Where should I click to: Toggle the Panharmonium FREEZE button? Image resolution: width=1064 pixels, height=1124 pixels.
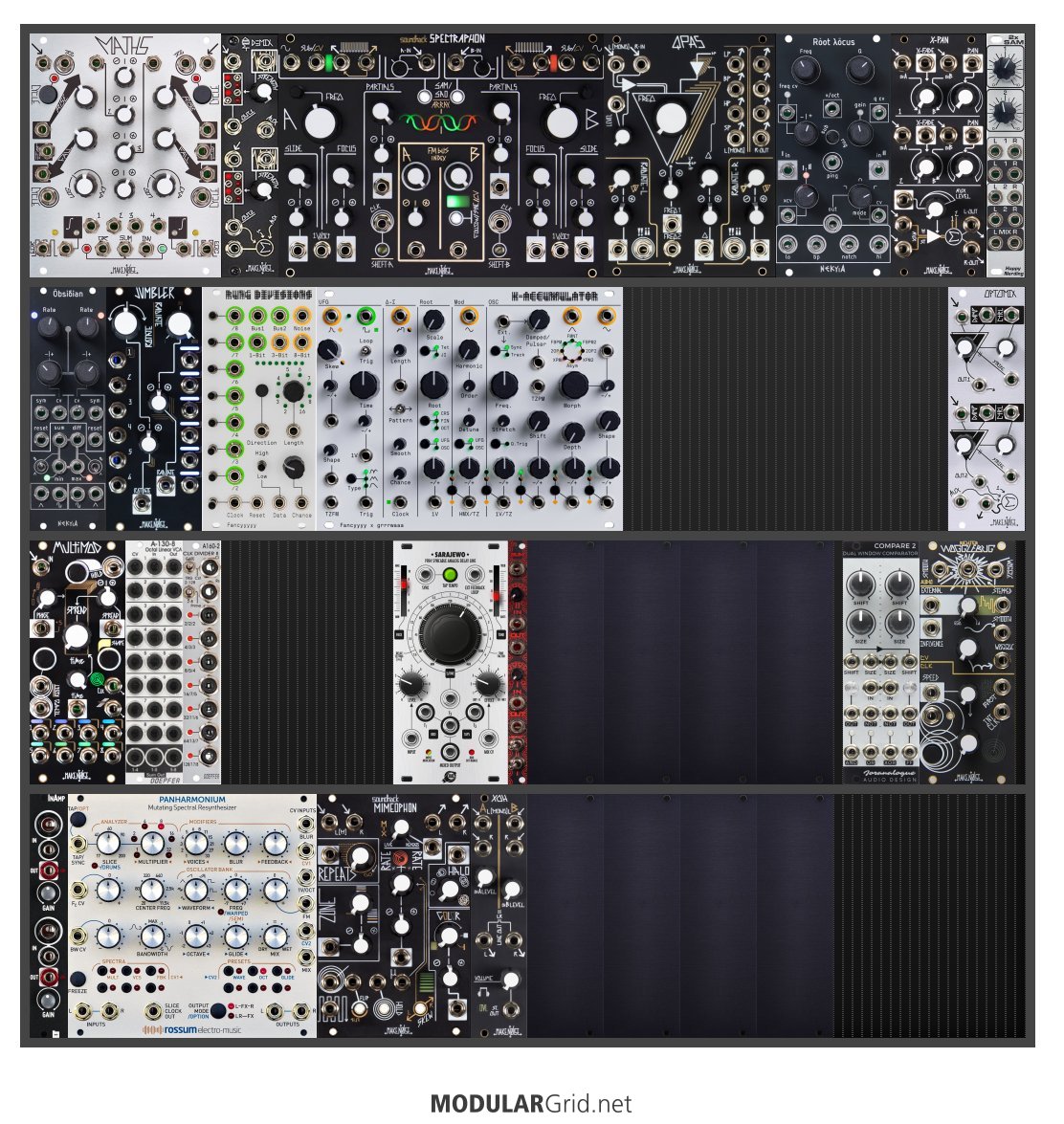click(x=78, y=980)
